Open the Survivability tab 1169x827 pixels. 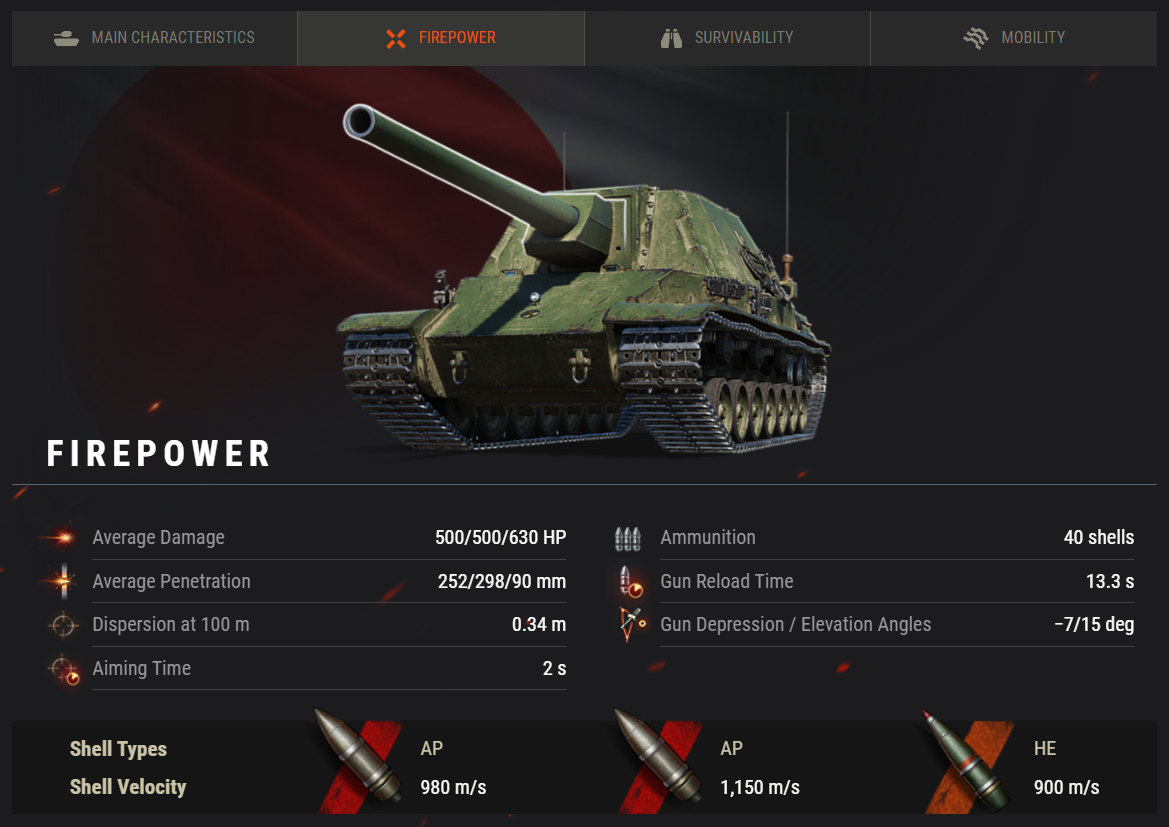tap(728, 38)
